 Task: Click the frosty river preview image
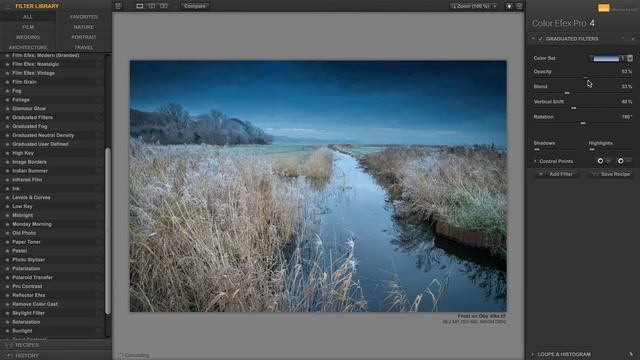pyautogui.click(x=318, y=186)
